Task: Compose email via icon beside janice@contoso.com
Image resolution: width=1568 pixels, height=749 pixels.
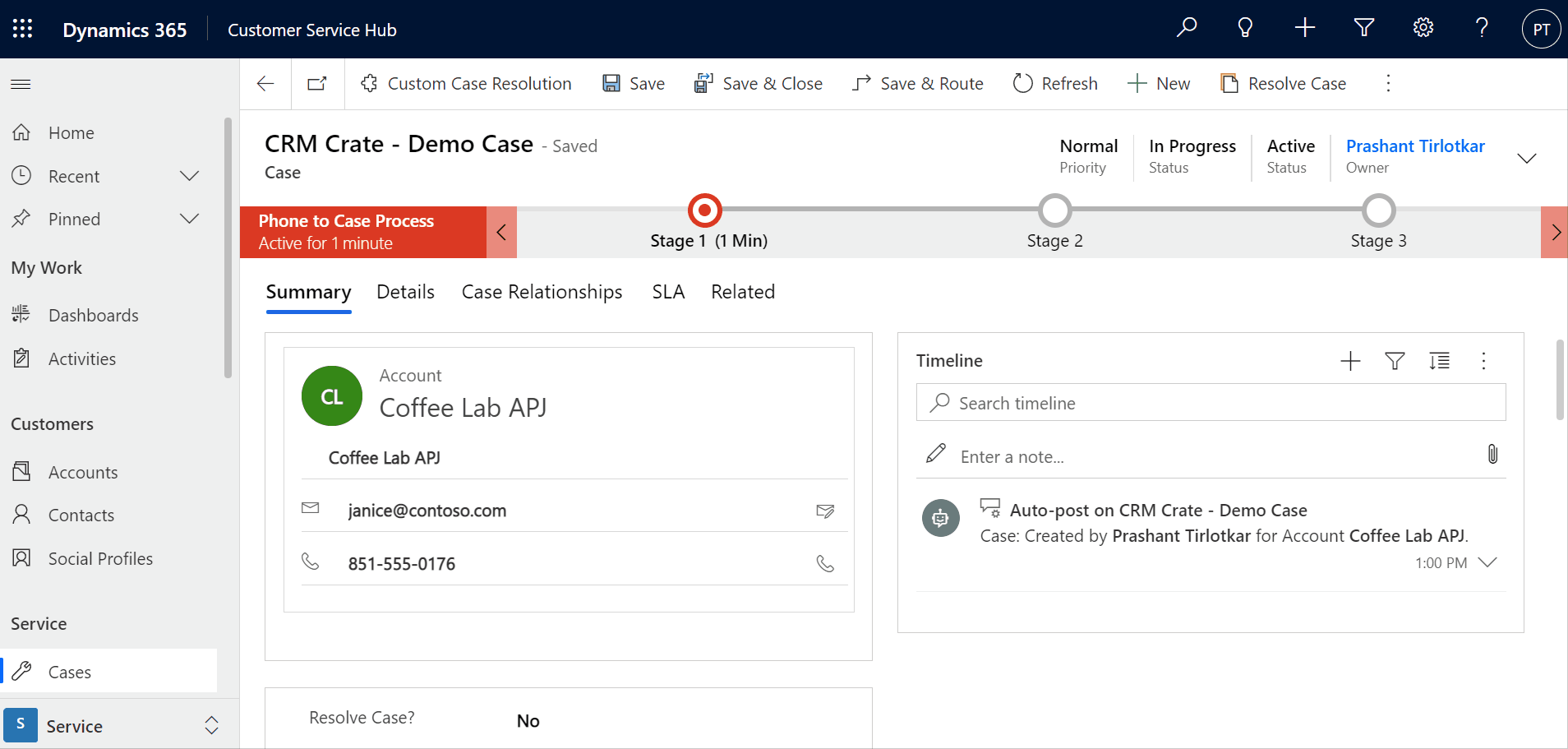Action: [x=825, y=511]
